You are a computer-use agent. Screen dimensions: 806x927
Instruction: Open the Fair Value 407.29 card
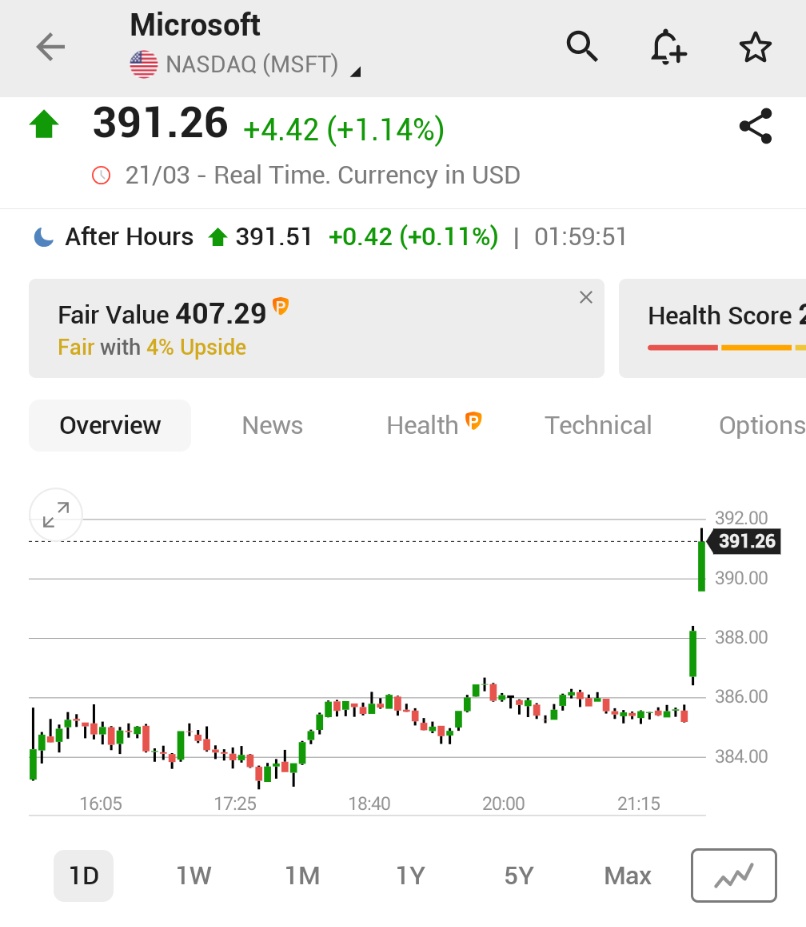coord(316,328)
